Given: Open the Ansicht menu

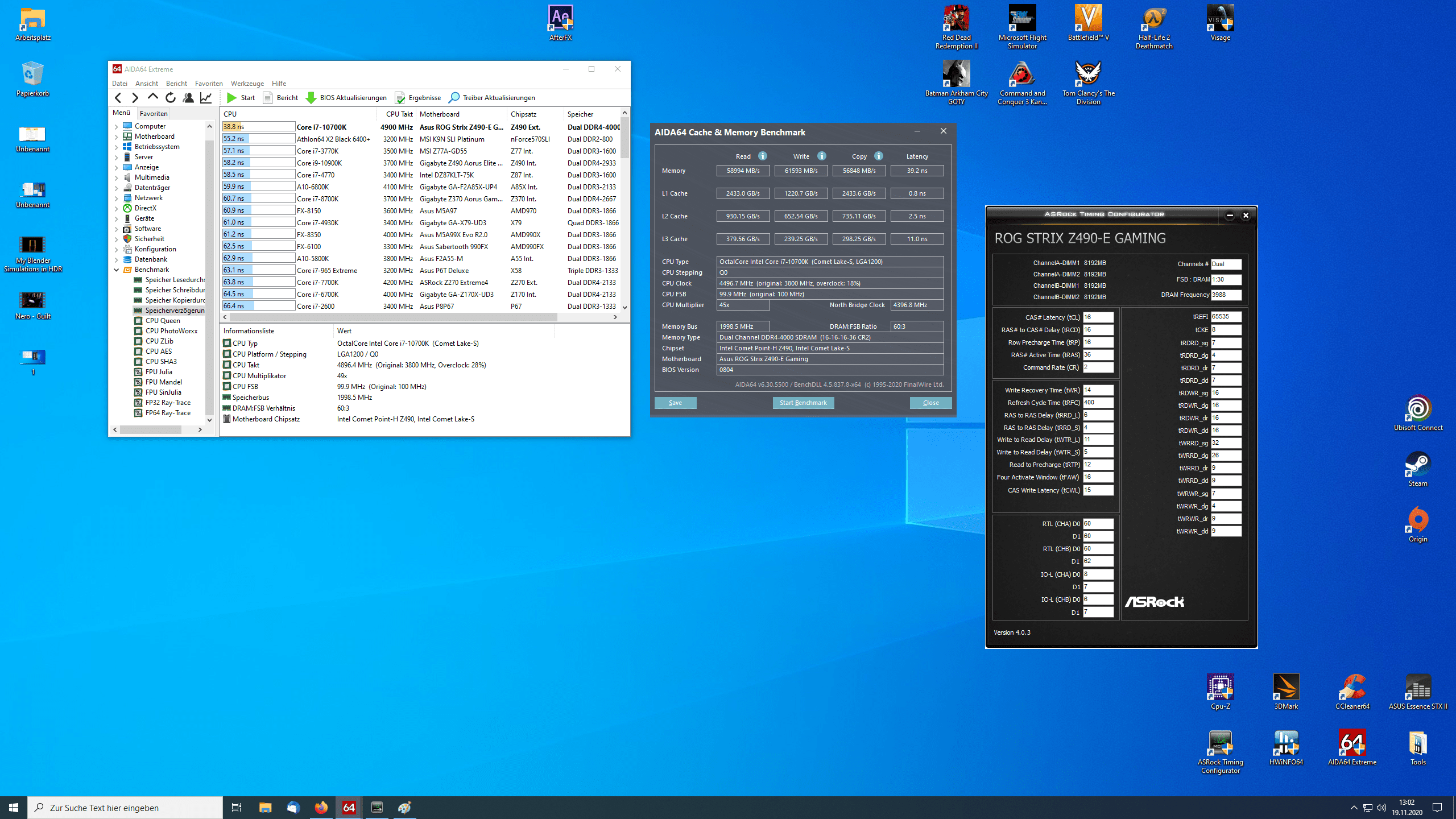Looking at the screenshot, I should coord(147,83).
